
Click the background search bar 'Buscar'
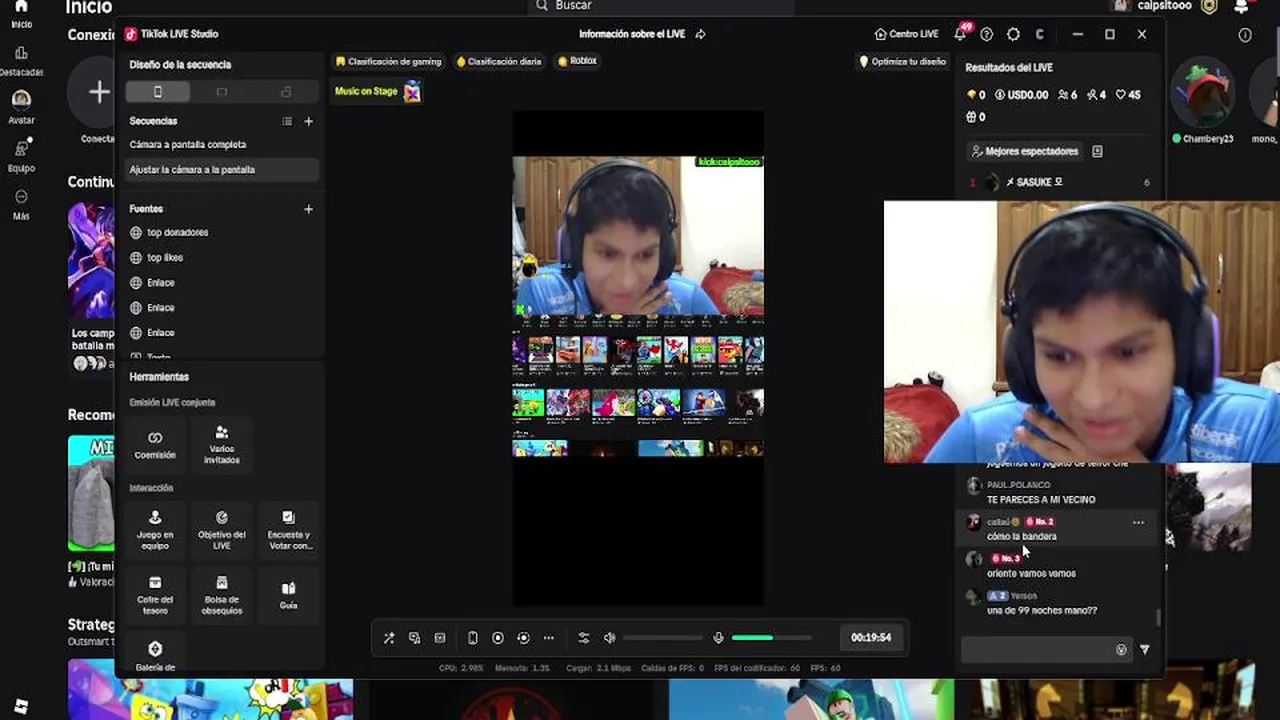(x=662, y=6)
